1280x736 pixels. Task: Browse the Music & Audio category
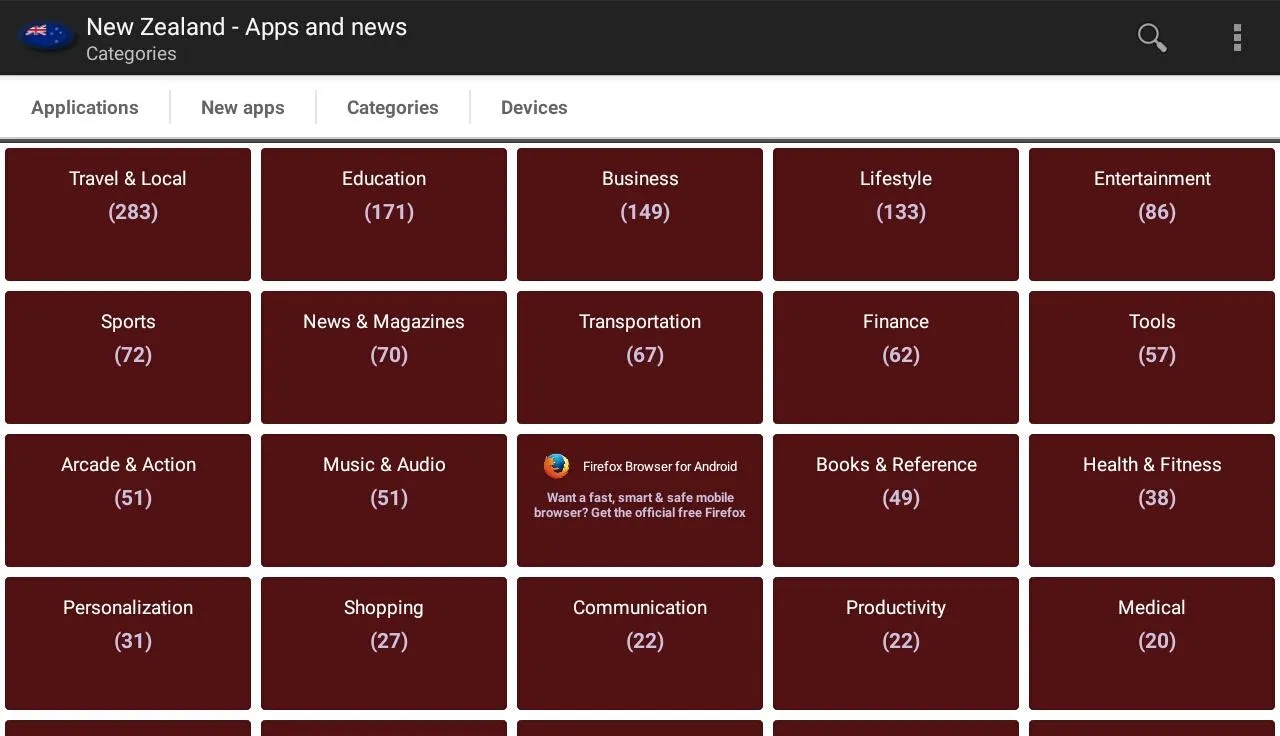[384, 500]
